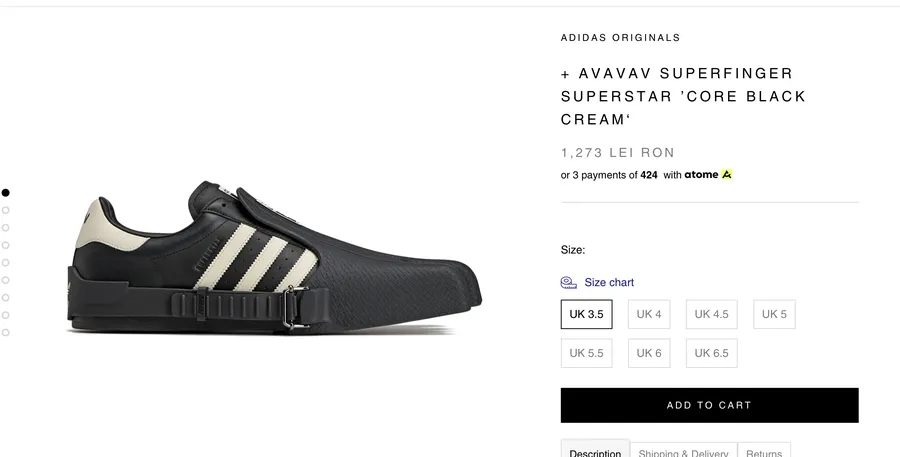Pick the UK 6.5 size option
The width and height of the screenshot is (900, 457).
pos(711,353)
